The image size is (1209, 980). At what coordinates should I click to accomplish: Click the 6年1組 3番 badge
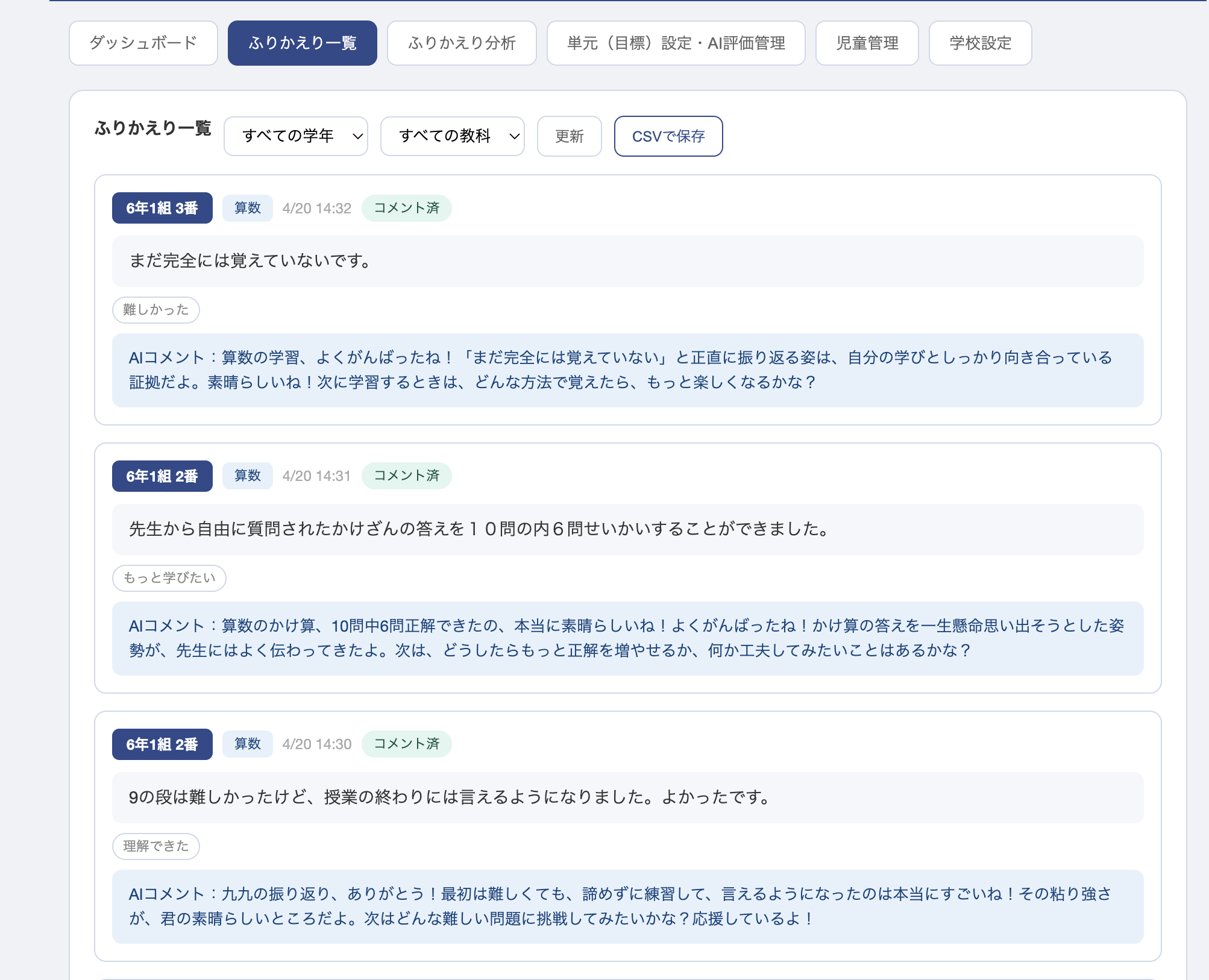162,208
